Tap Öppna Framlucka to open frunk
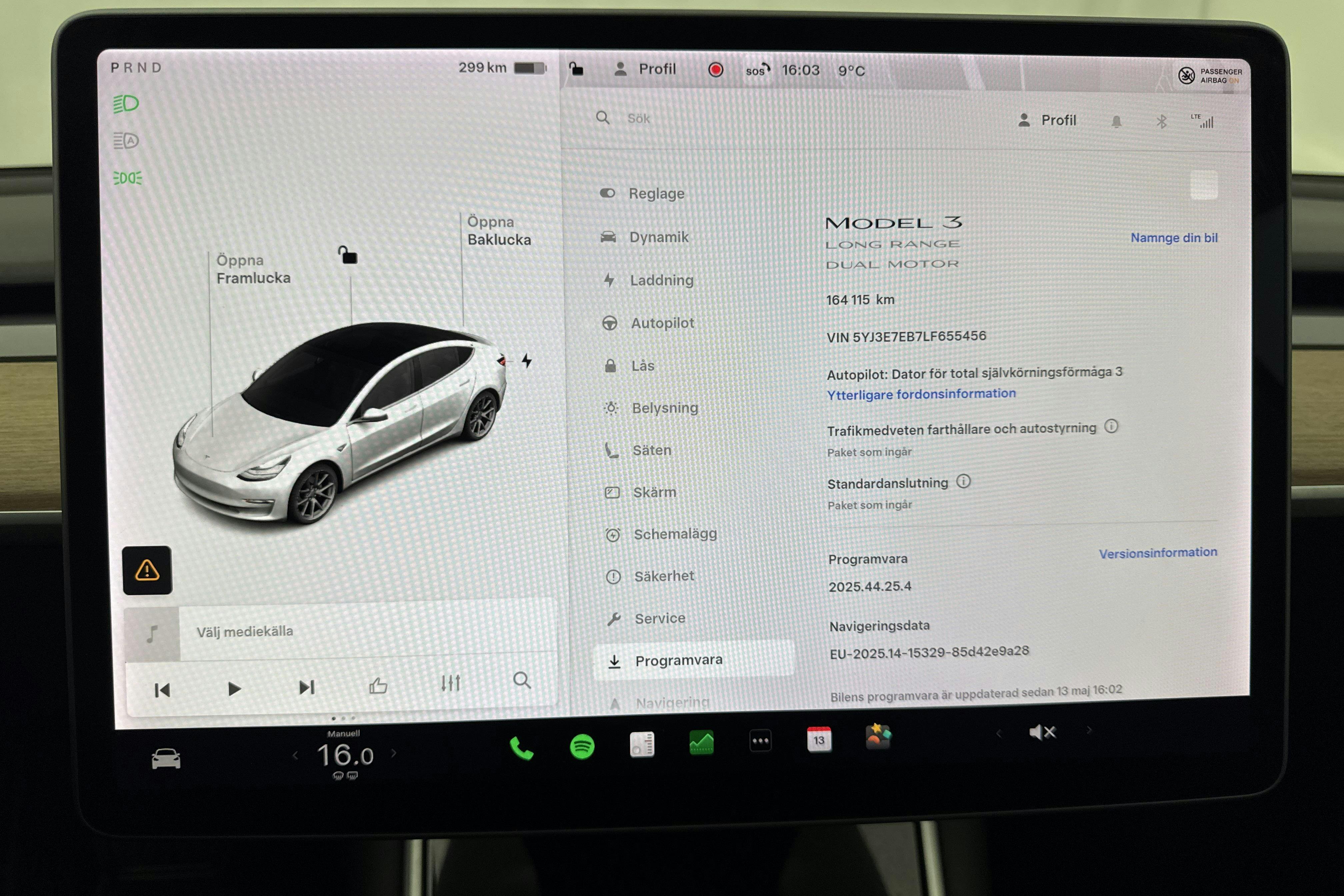The width and height of the screenshot is (1344, 896). pos(253,269)
